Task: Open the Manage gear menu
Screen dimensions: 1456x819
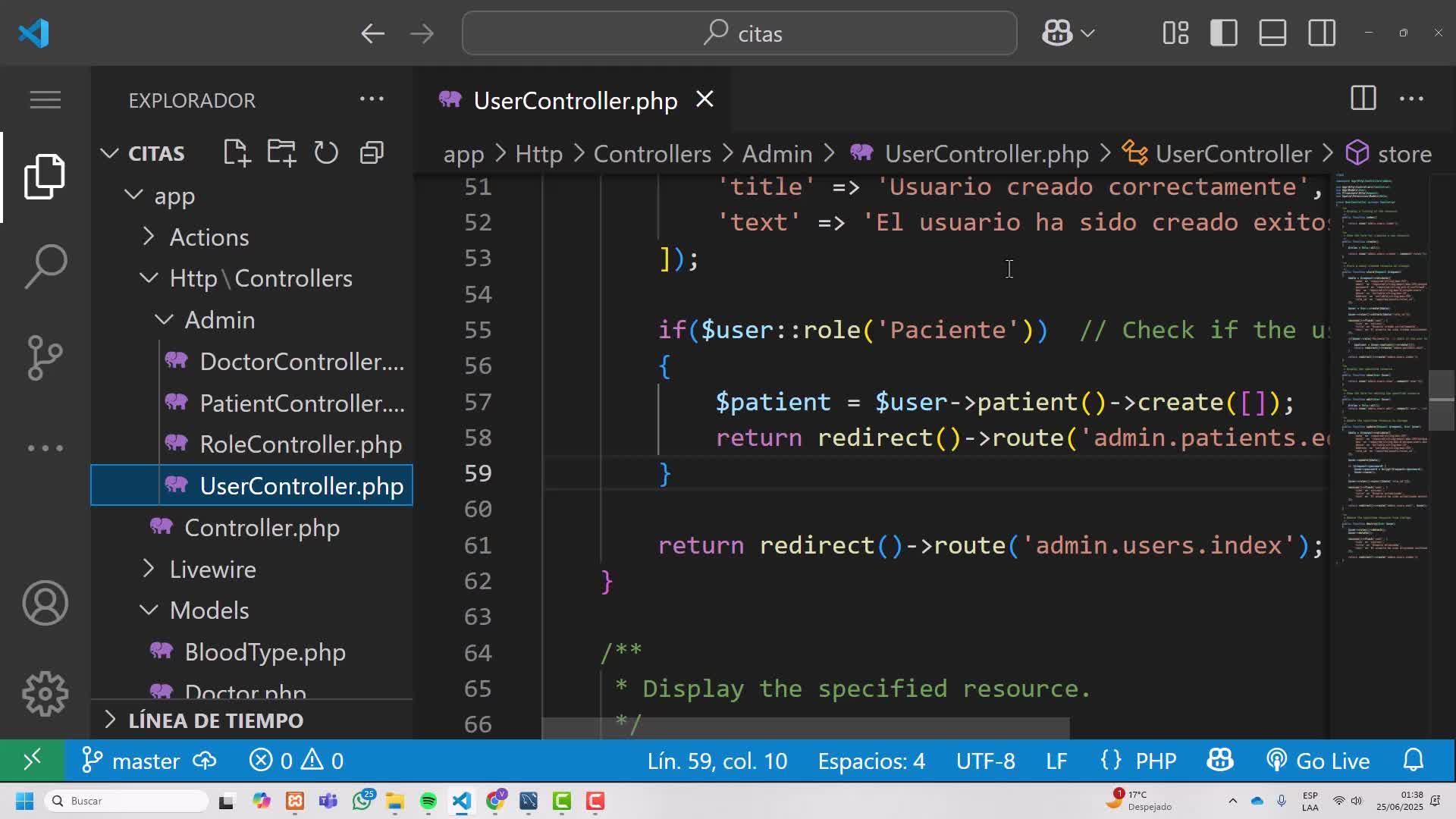Action: pos(45,694)
